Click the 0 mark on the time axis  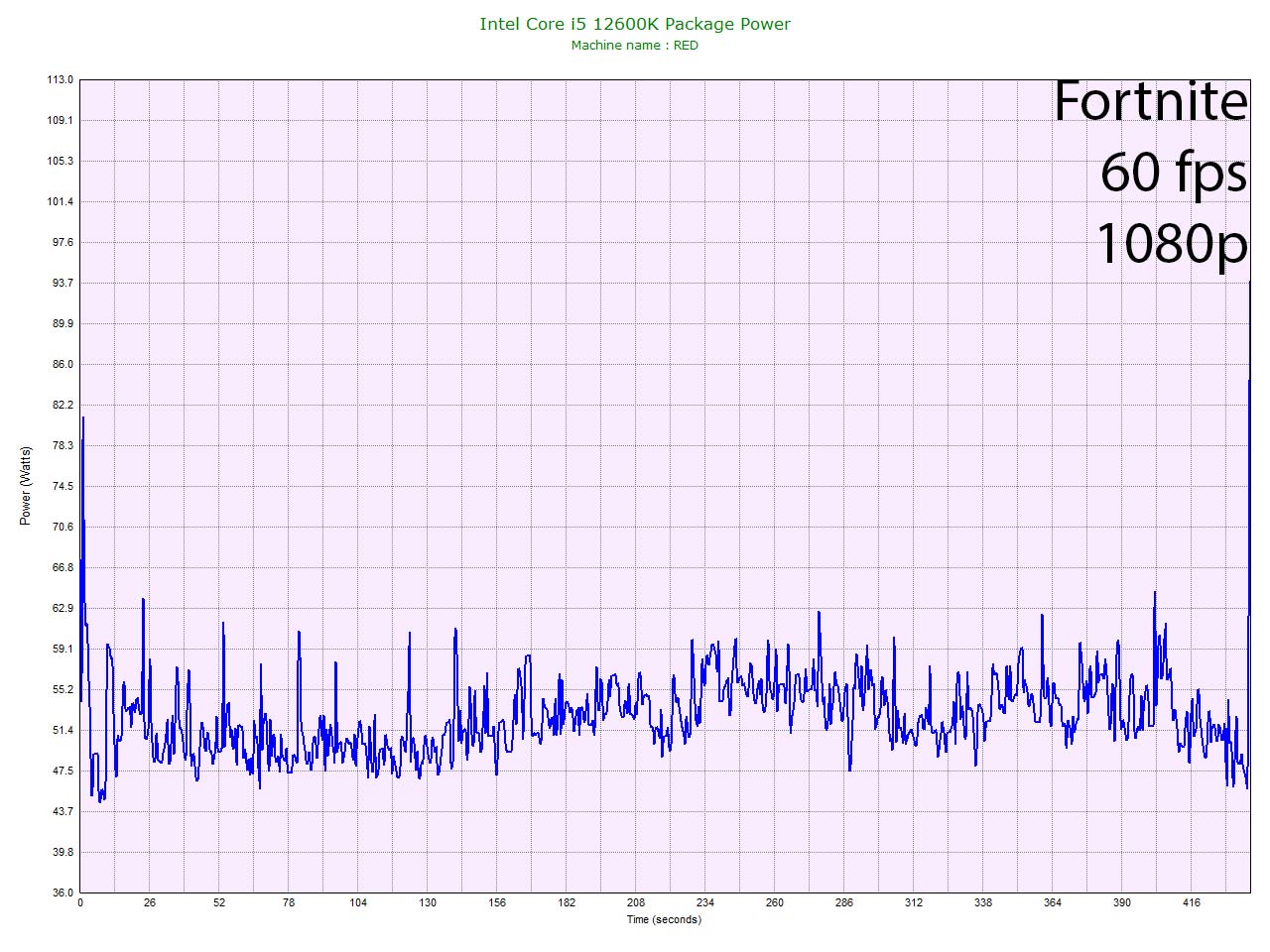pos(80,903)
